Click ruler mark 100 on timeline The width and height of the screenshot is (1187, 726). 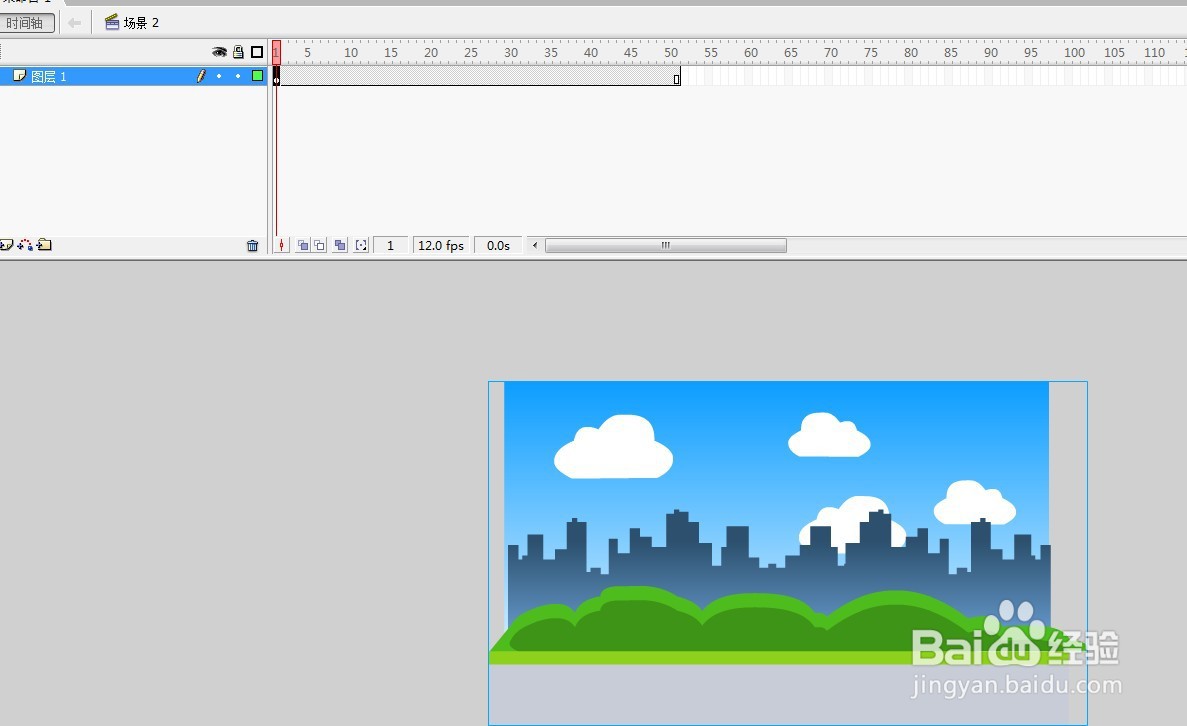(x=1073, y=52)
